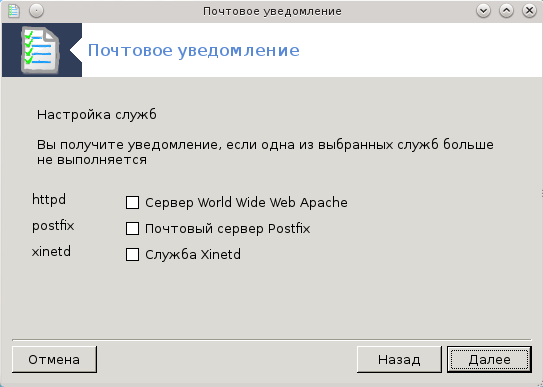Click the checklist wizard icon in header
Viewport: 543px width, 387px height.
click(x=40, y=50)
